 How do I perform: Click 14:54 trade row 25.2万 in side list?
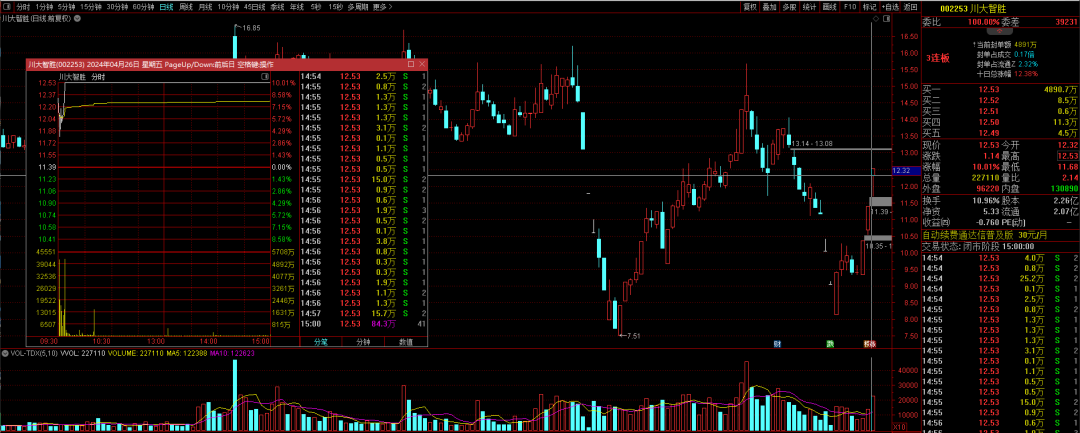(1001, 278)
